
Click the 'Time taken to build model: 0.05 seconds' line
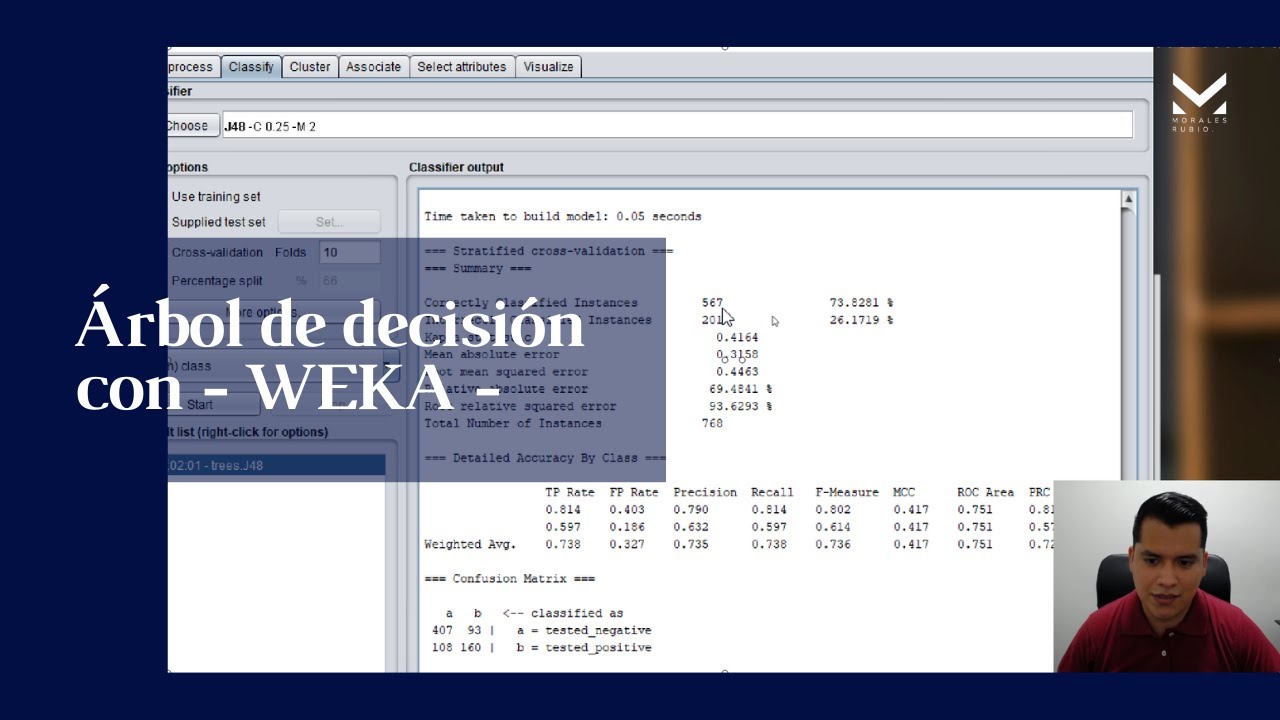563,216
